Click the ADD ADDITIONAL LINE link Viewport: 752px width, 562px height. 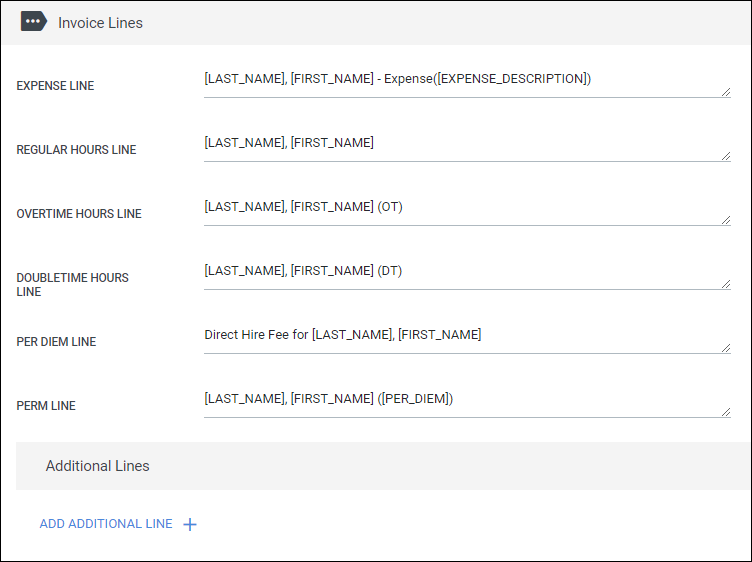coord(106,524)
